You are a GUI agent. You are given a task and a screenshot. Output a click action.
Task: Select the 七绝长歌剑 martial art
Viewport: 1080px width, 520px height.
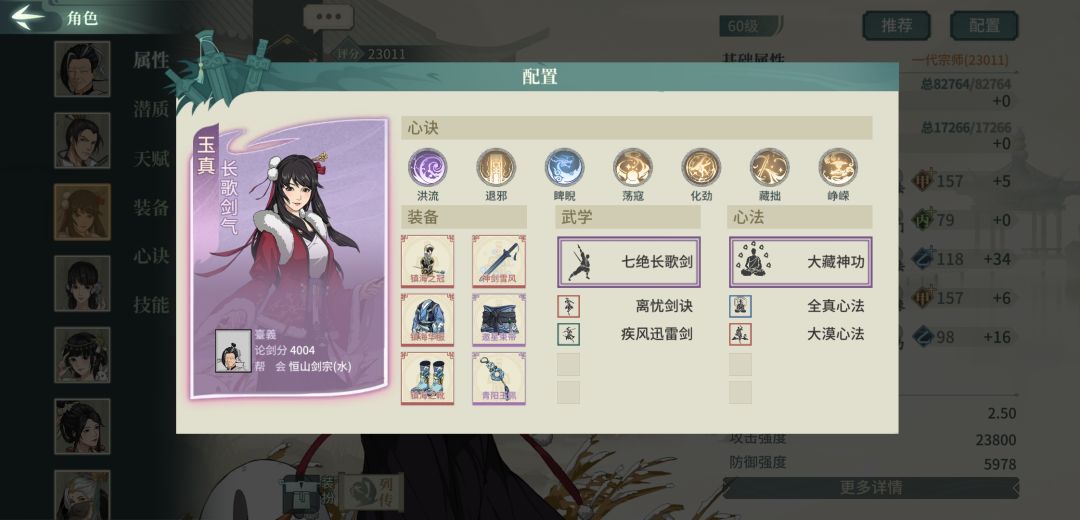point(629,262)
